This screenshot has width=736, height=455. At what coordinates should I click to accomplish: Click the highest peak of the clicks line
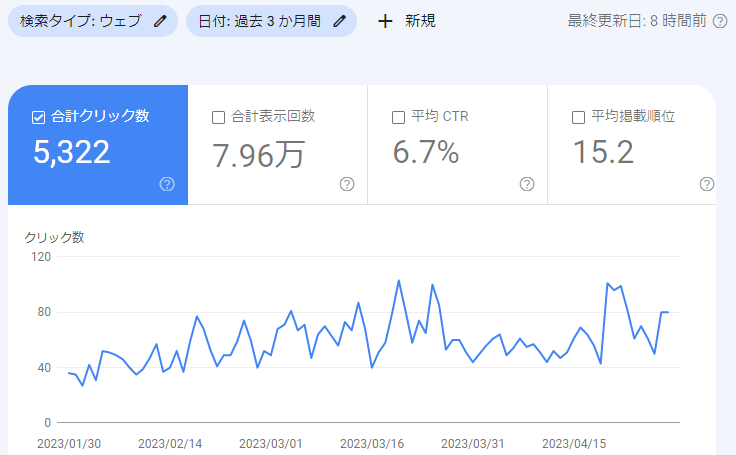(x=399, y=281)
